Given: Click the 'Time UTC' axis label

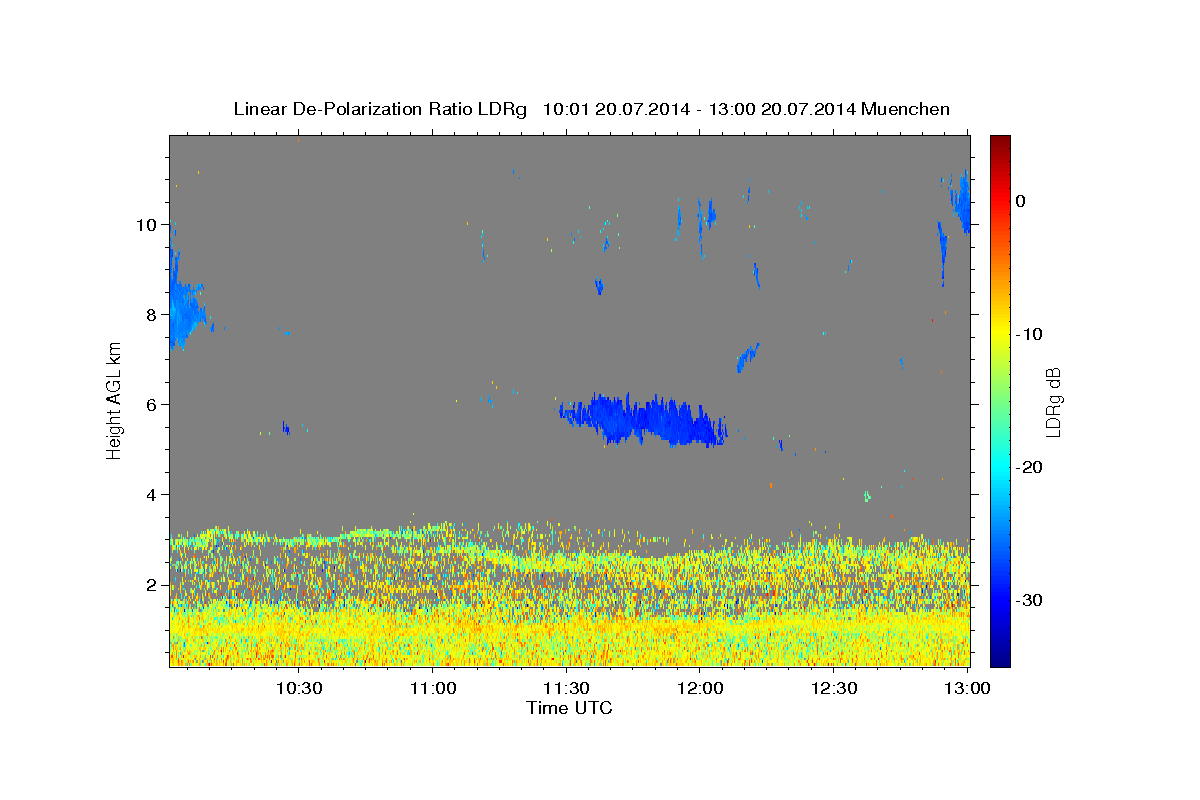Looking at the screenshot, I should 569,708.
